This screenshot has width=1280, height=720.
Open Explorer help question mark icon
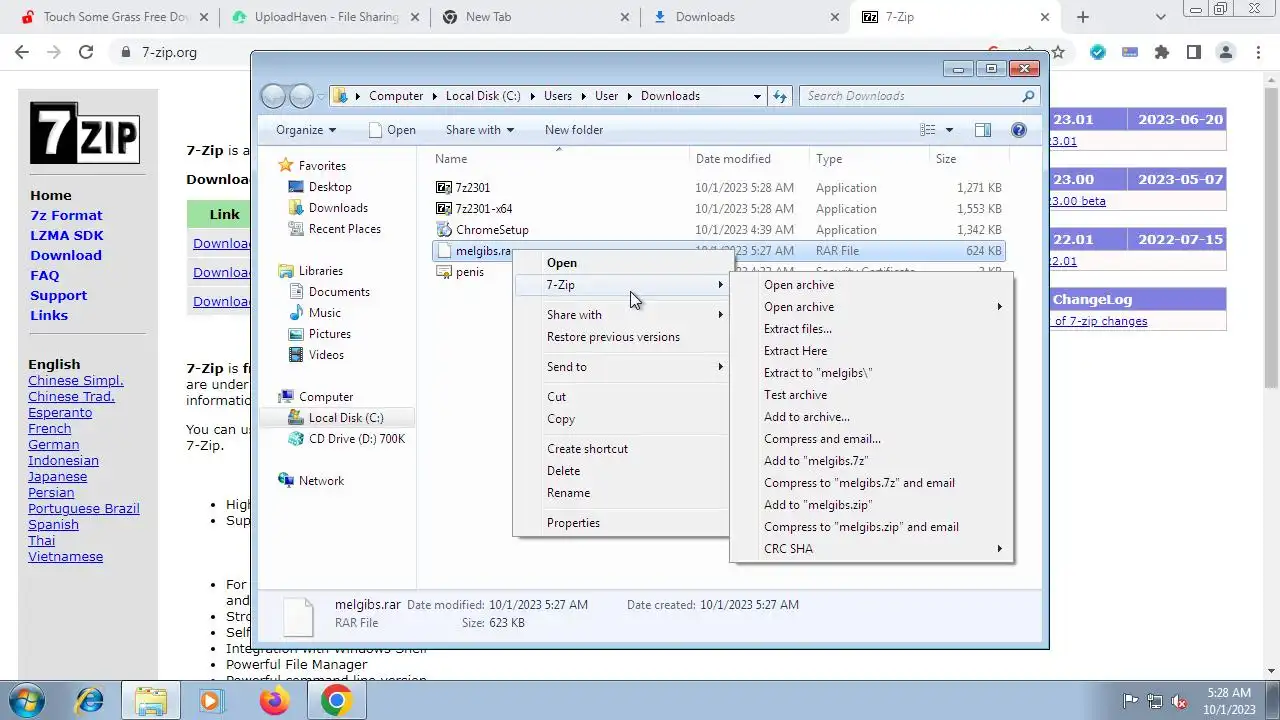(x=1019, y=130)
